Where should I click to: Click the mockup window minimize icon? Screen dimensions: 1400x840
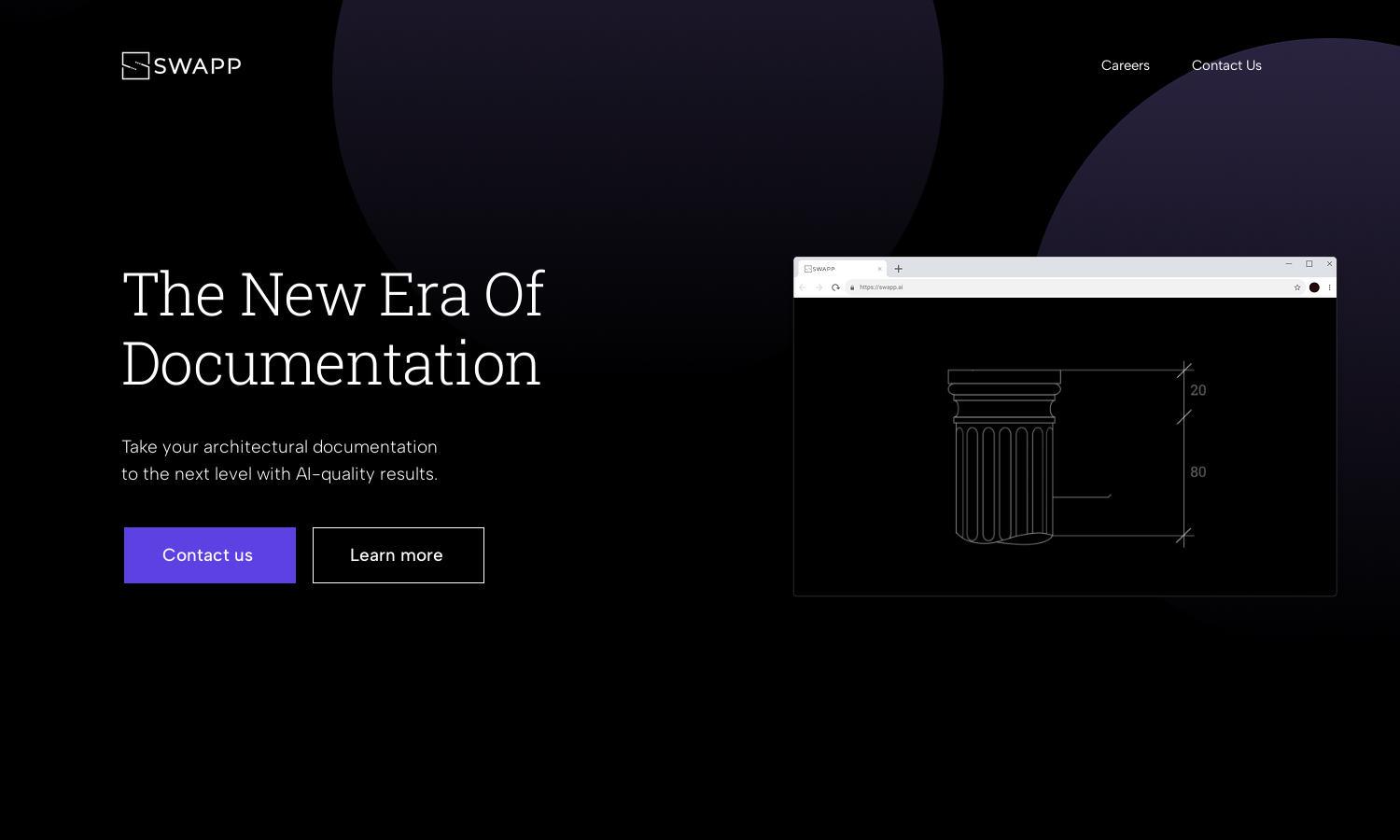(x=1289, y=264)
